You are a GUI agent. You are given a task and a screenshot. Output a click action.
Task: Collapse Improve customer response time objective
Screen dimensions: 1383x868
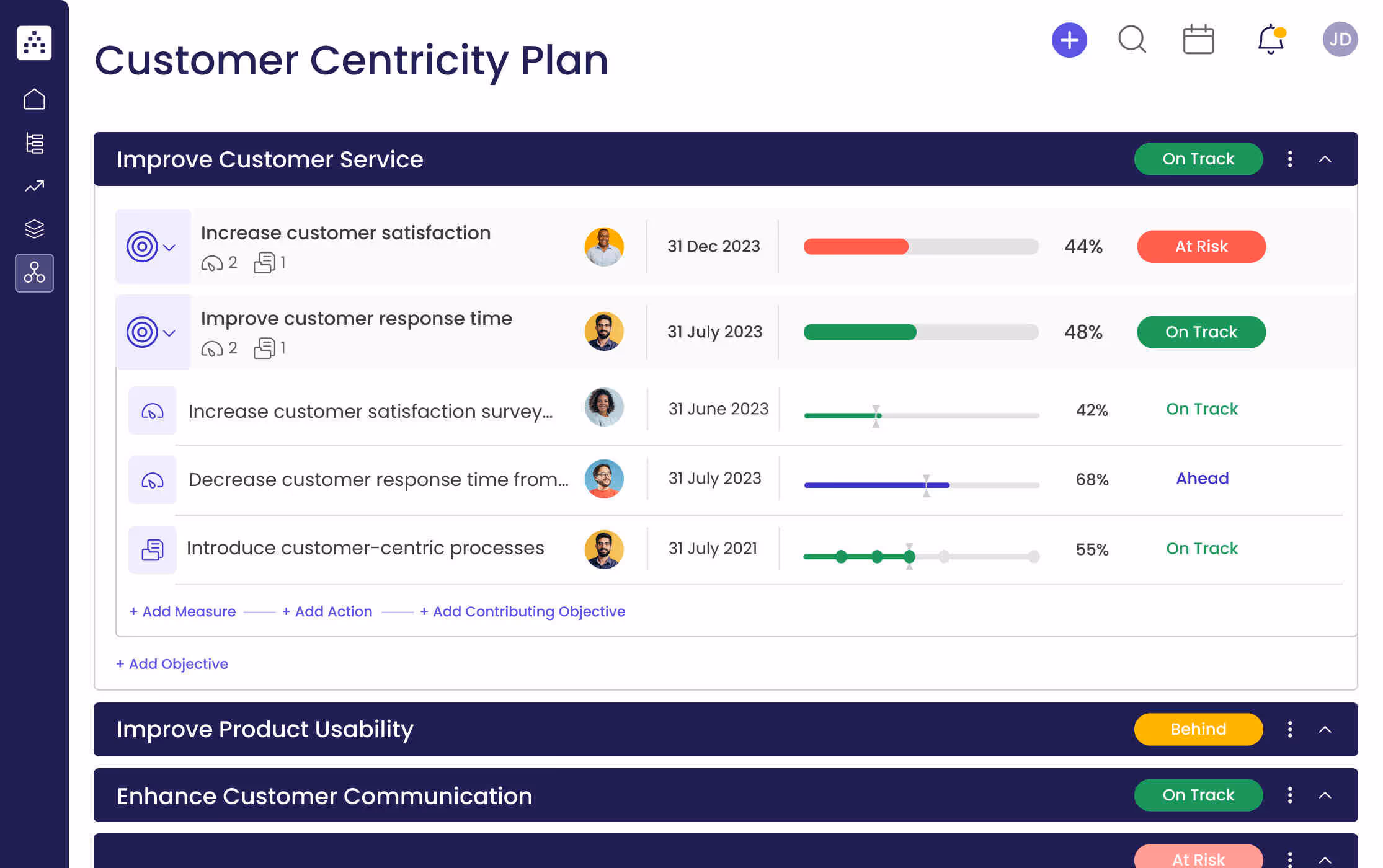(x=169, y=333)
